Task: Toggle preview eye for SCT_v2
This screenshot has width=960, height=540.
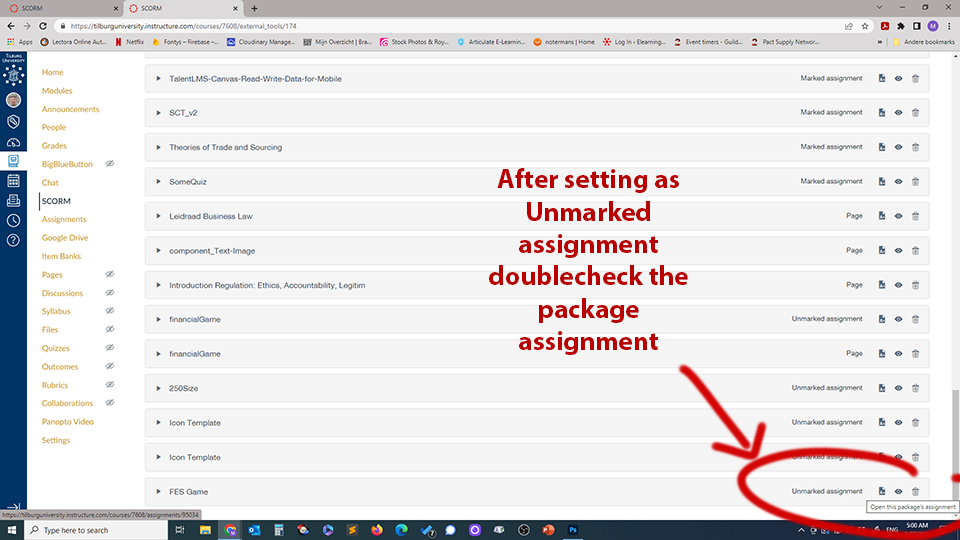Action: 898,113
